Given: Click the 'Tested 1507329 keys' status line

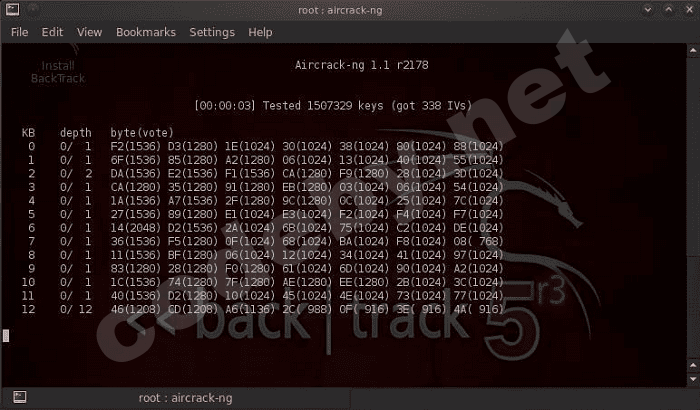Looking at the screenshot, I should [333, 106].
